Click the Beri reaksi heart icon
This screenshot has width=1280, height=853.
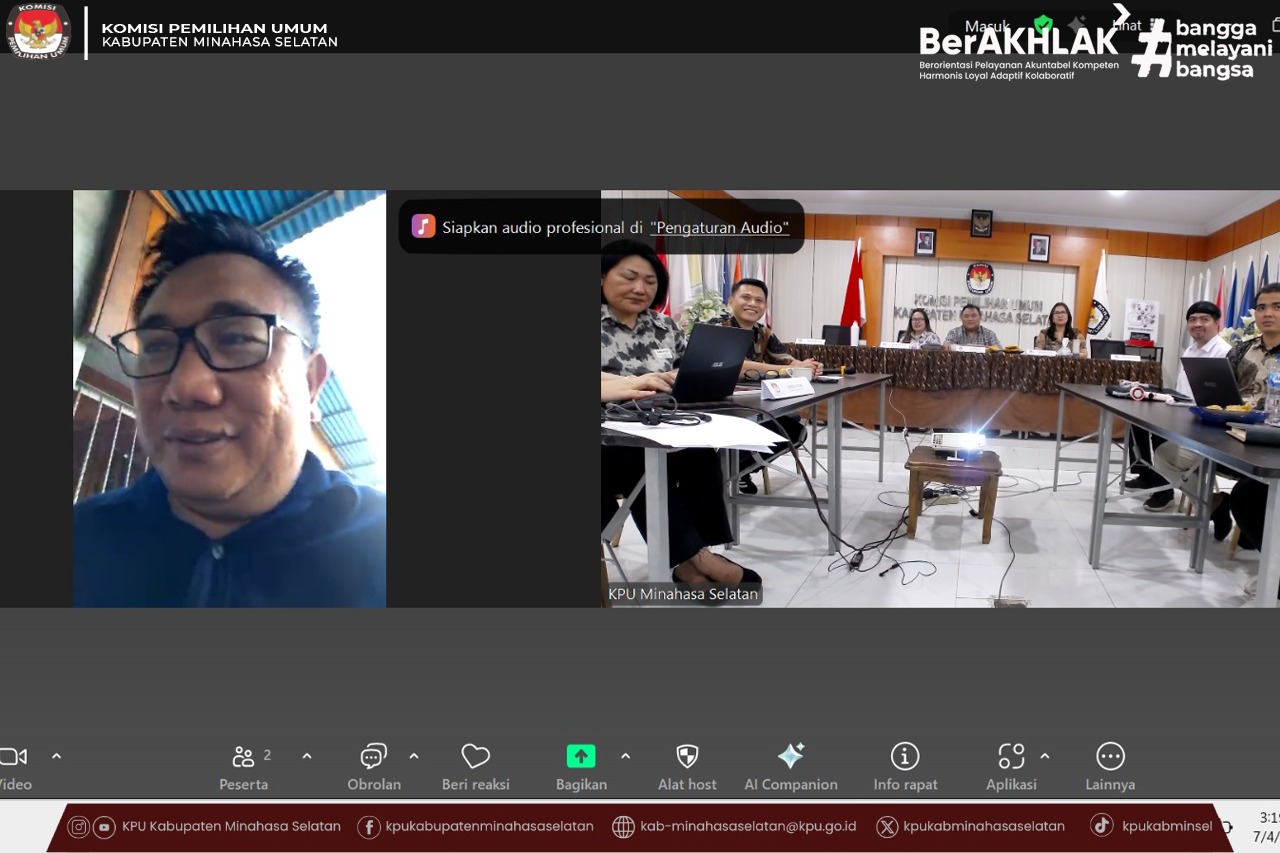tap(476, 757)
